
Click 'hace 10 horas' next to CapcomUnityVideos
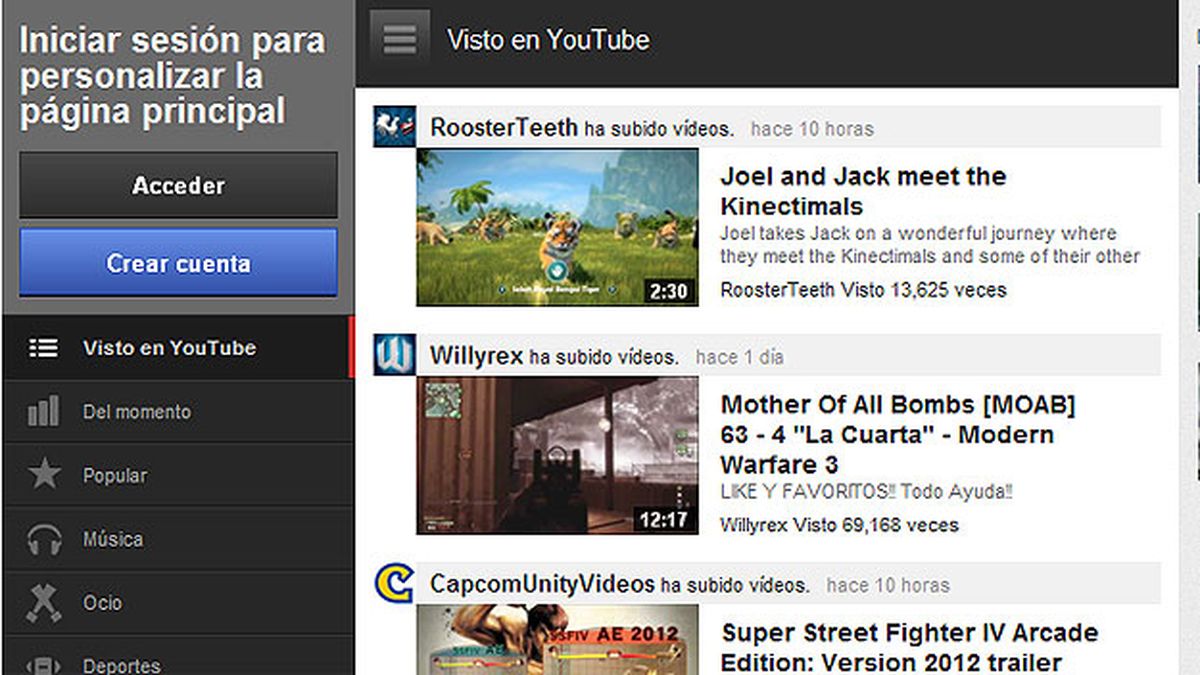point(888,585)
